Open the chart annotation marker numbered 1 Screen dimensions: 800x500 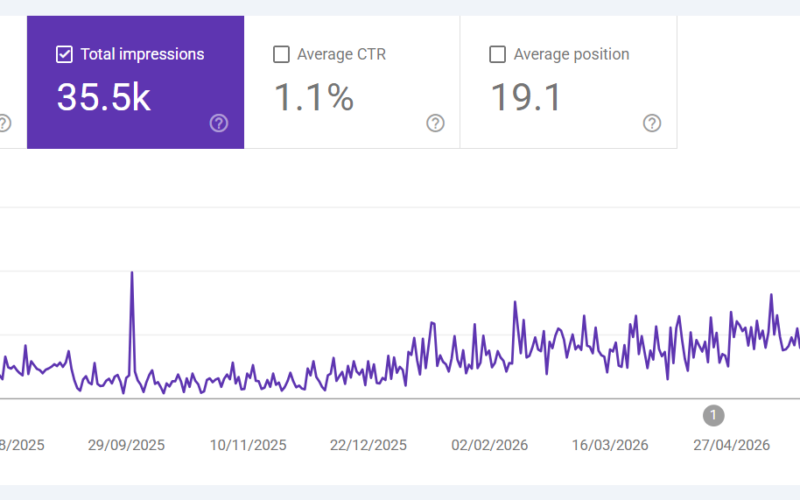pos(713,415)
